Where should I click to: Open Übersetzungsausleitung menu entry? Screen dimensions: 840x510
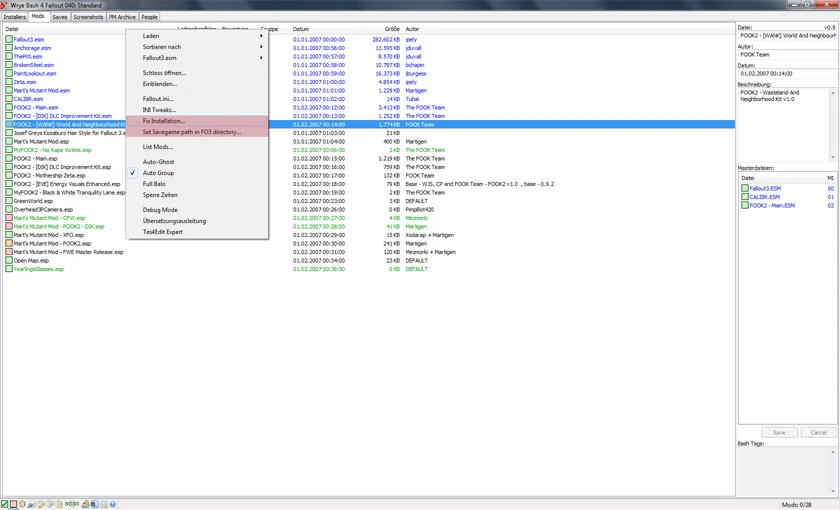197,221
